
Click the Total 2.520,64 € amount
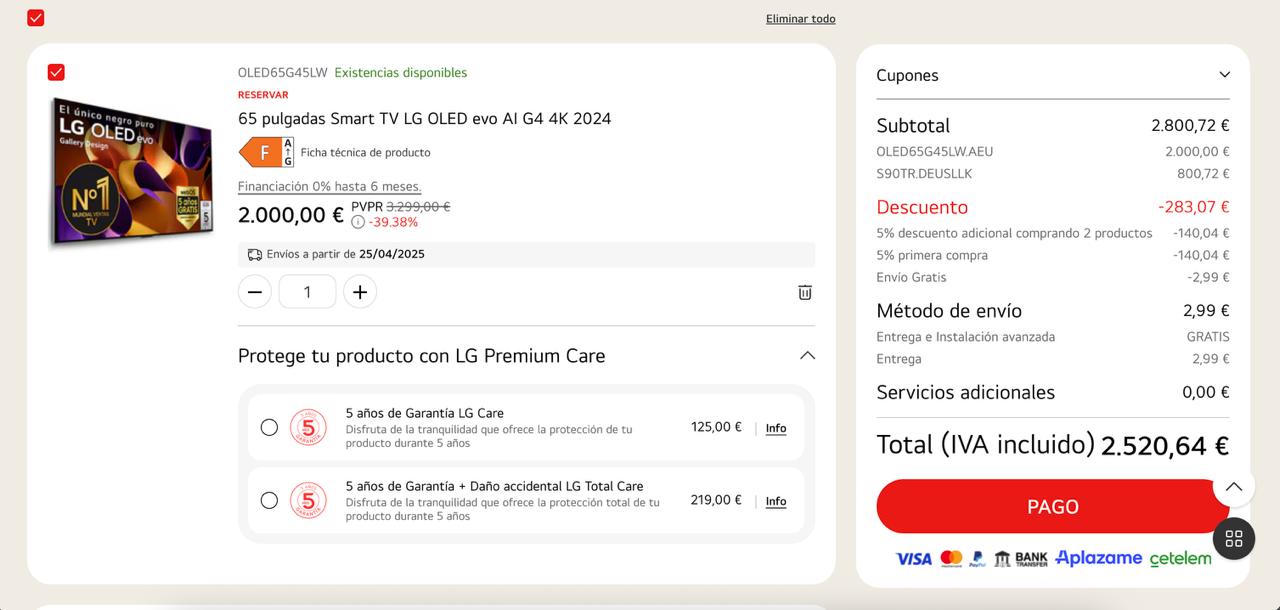(1165, 446)
